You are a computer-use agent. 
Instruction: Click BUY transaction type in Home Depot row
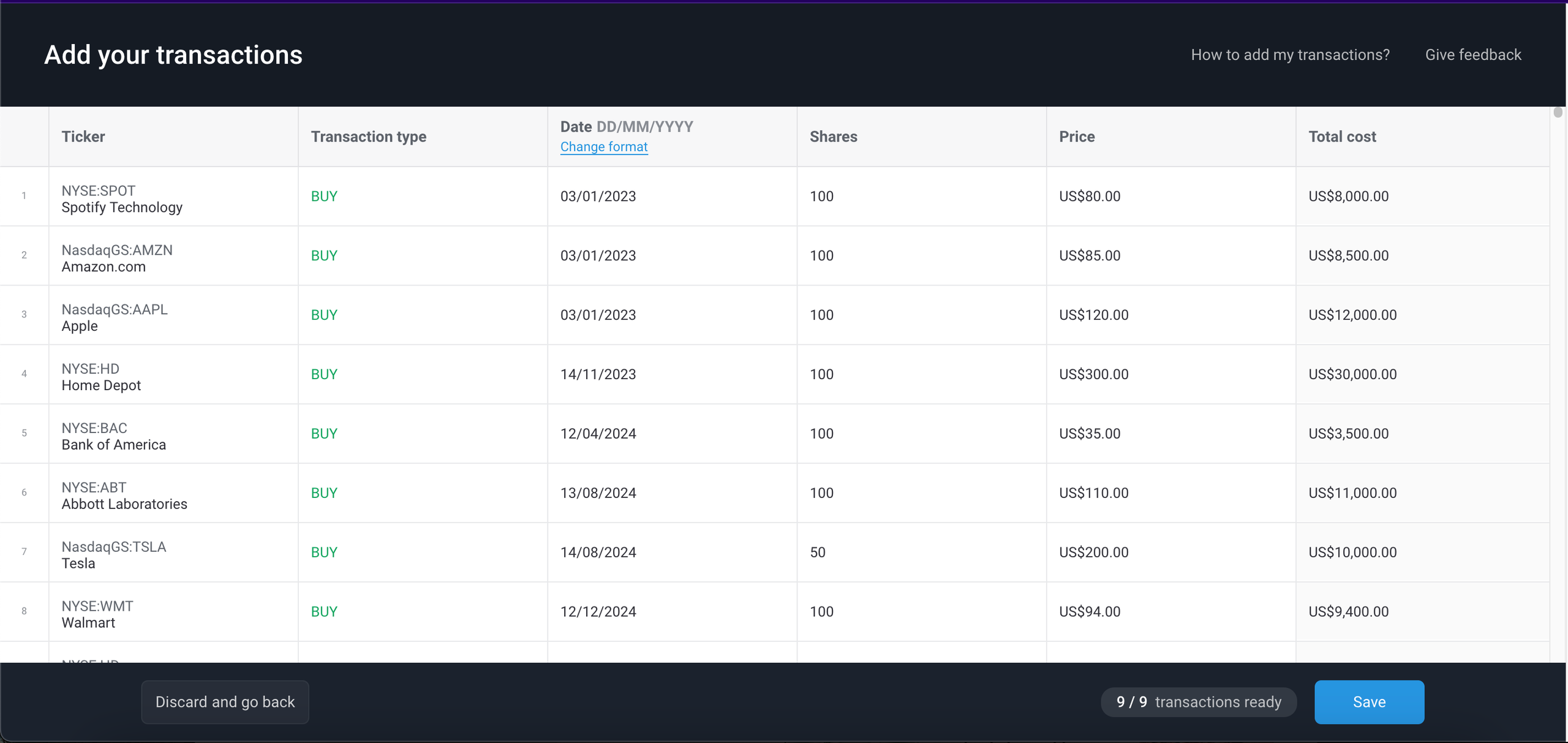423,374
